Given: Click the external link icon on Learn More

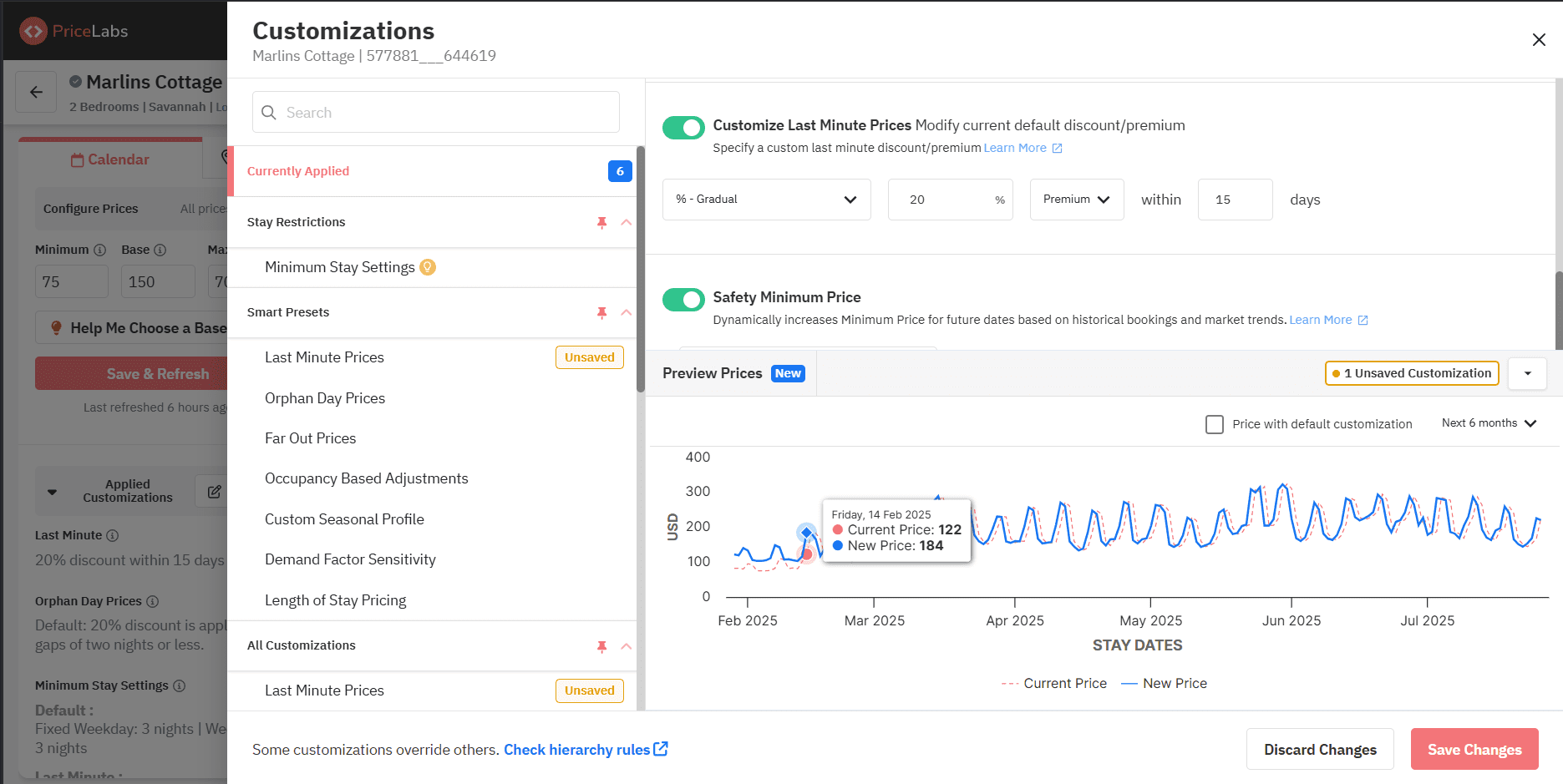Looking at the screenshot, I should point(1058,148).
